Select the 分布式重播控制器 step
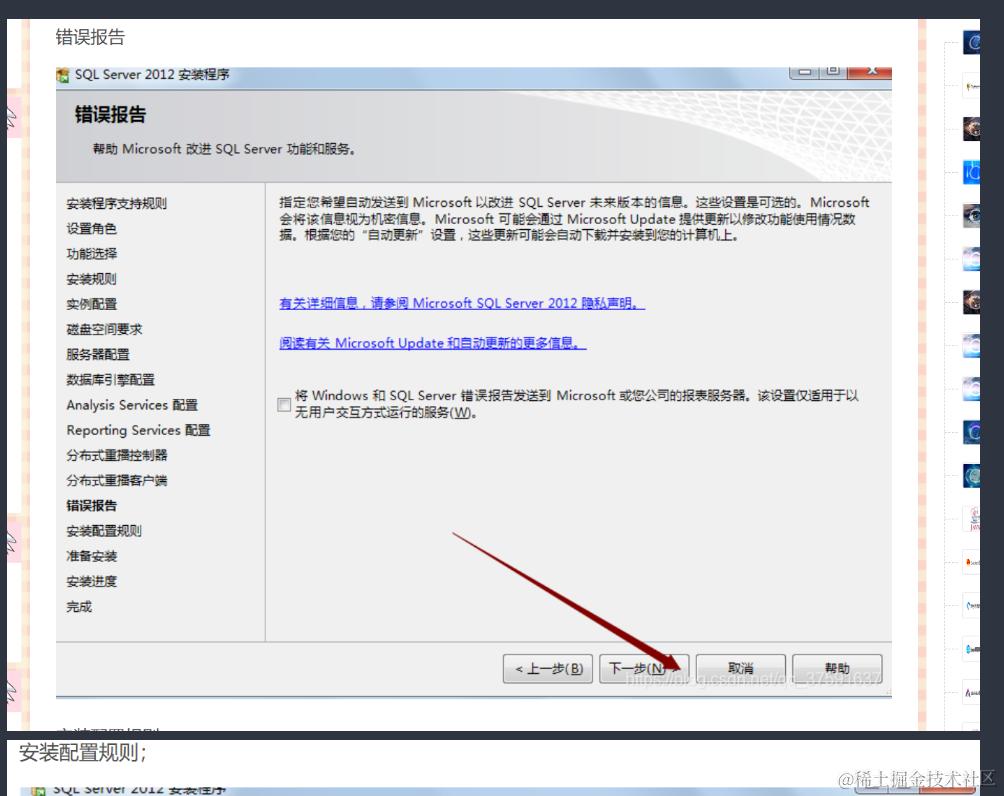Viewport: 1004px width, 796px height. point(117,455)
